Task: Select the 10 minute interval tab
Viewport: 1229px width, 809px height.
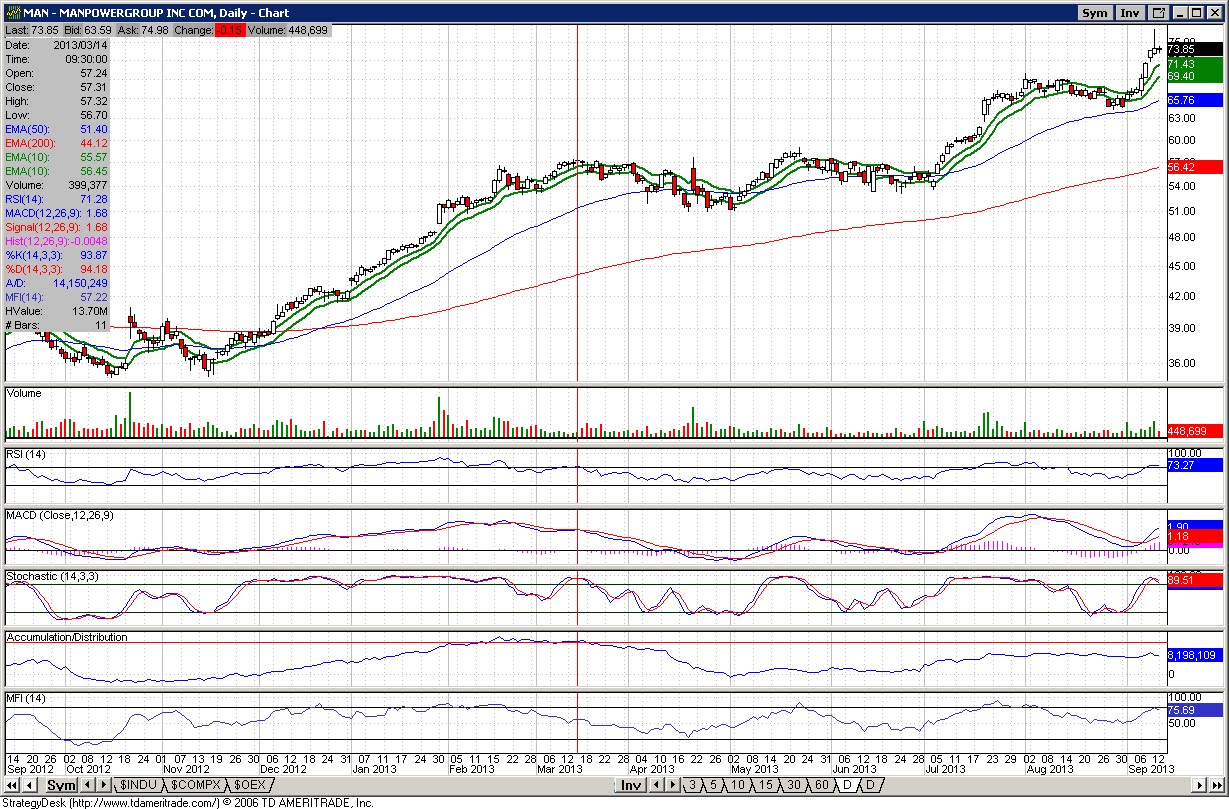Action: (x=738, y=785)
